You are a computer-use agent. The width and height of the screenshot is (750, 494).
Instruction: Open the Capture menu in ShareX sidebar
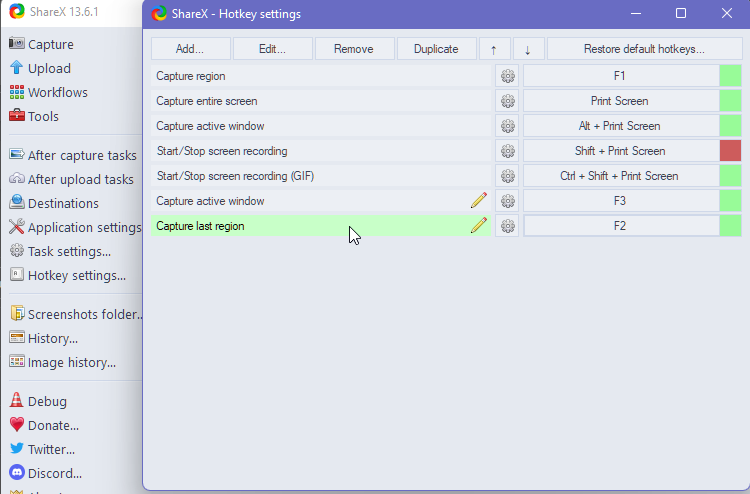click(50, 44)
